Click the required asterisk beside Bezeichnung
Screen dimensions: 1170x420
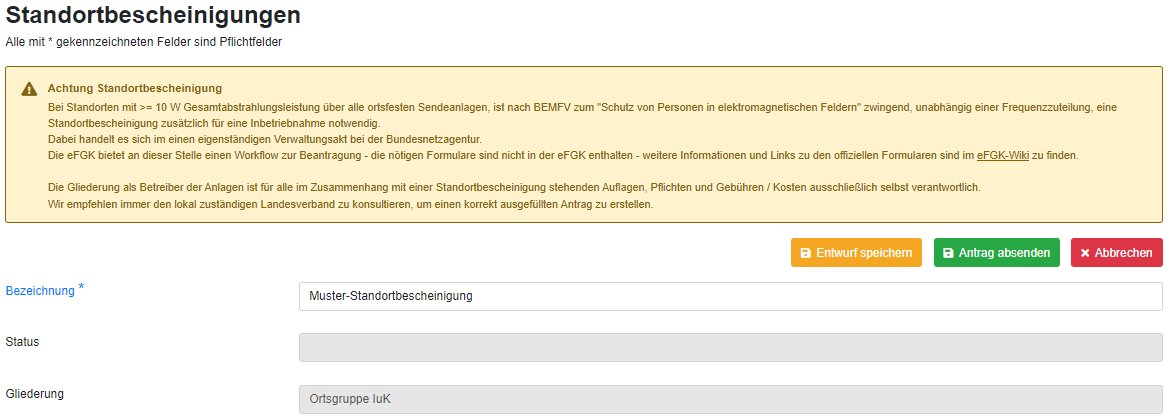81,289
